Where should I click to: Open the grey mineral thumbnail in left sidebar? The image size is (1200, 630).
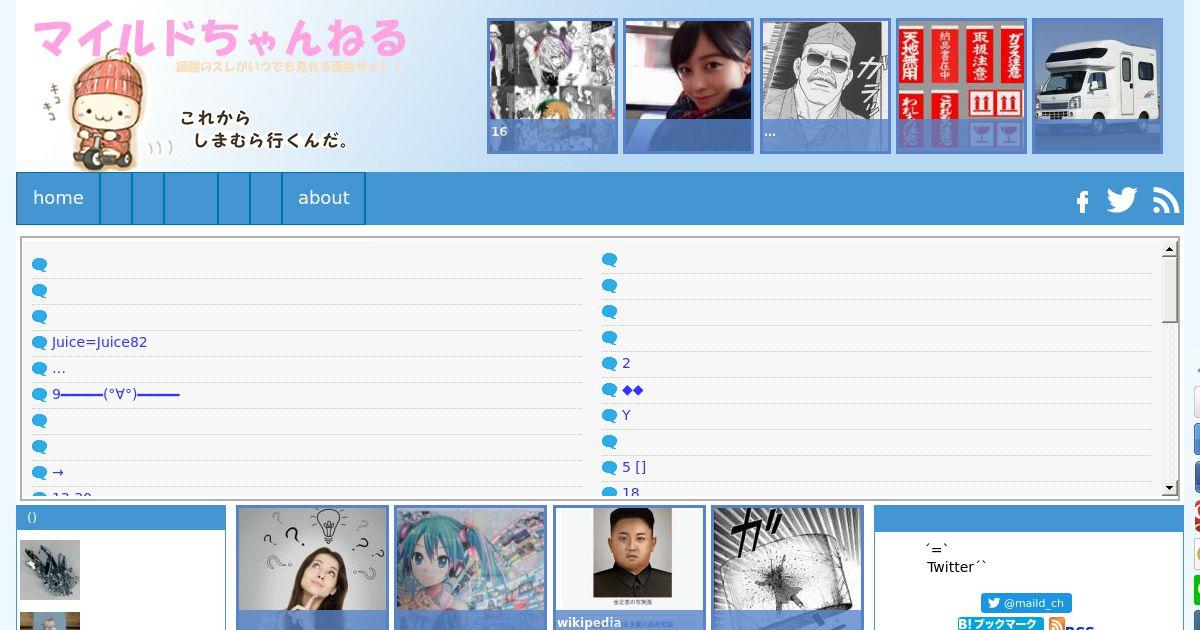click(x=50, y=570)
